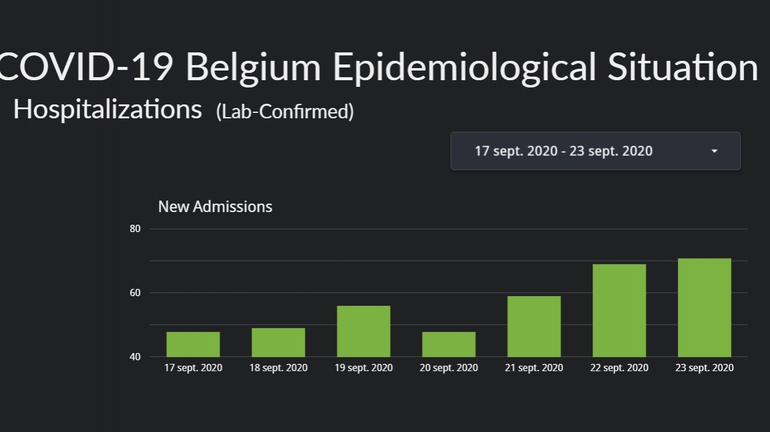Click the 19 sept. 2020 admissions bar

click(363, 331)
